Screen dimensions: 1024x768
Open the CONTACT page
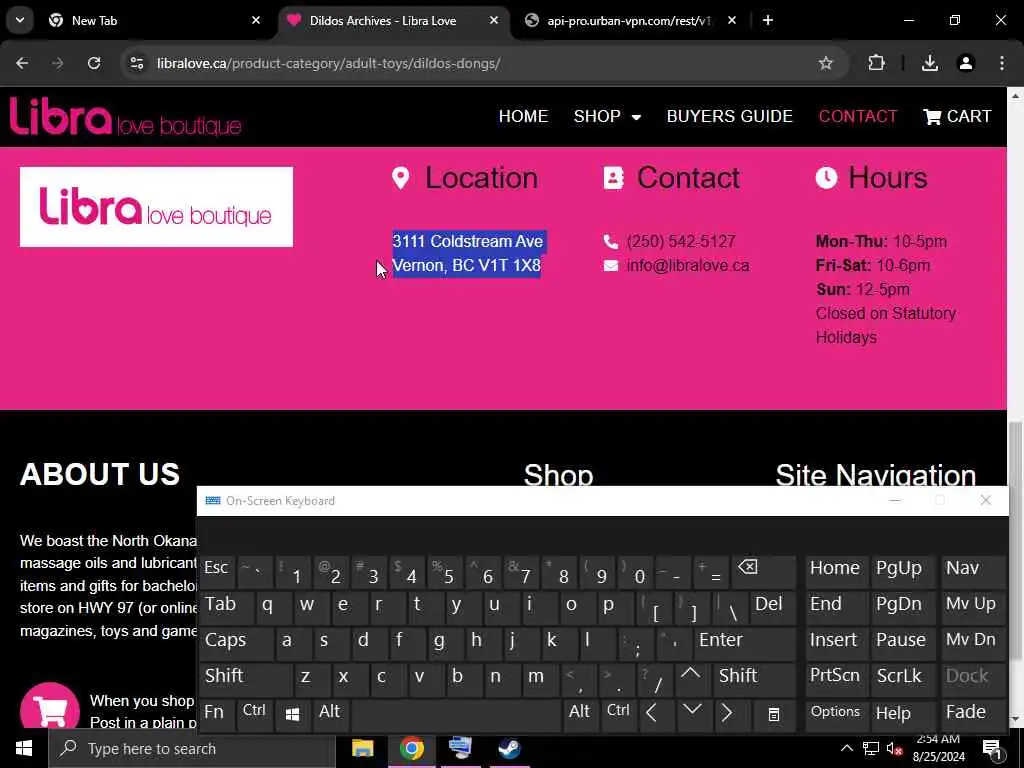point(857,116)
